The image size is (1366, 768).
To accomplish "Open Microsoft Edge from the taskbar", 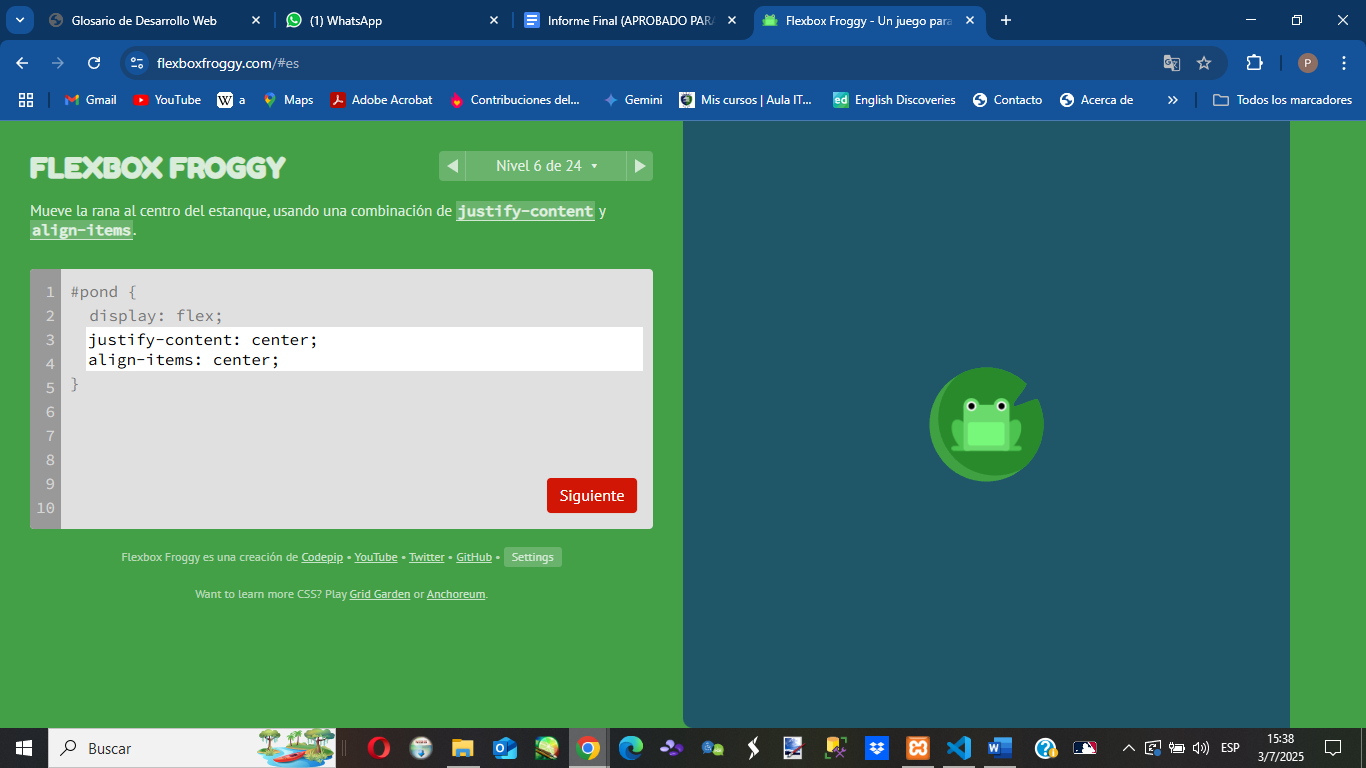I will pos(630,748).
